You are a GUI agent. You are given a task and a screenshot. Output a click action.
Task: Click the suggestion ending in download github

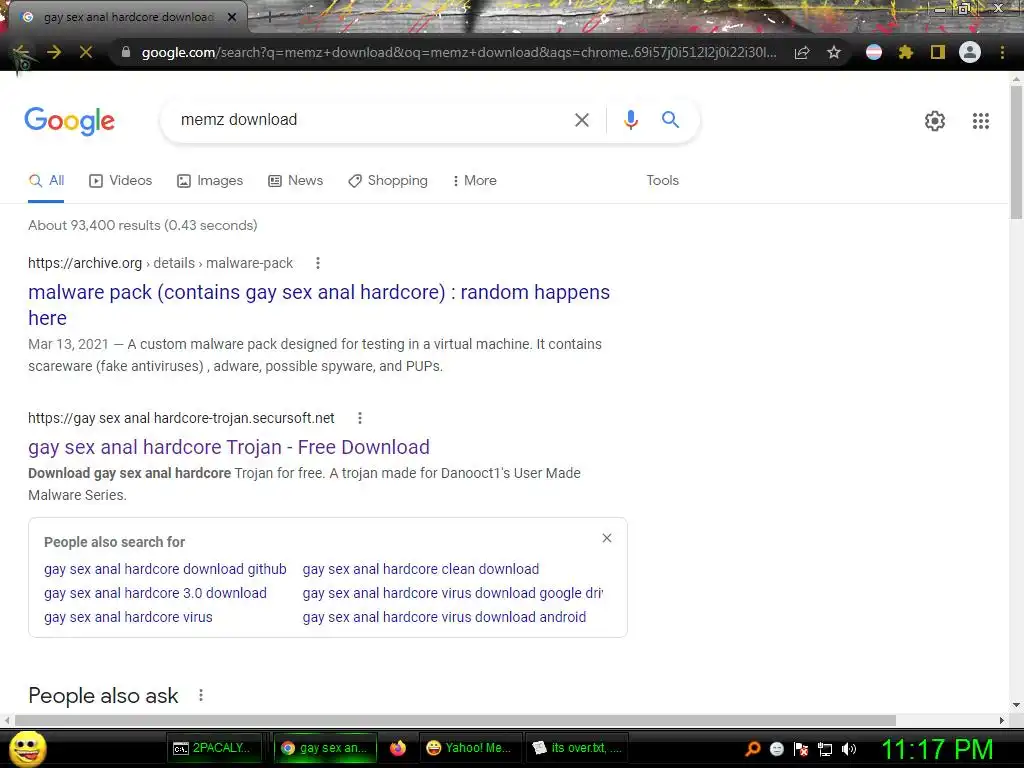click(165, 569)
